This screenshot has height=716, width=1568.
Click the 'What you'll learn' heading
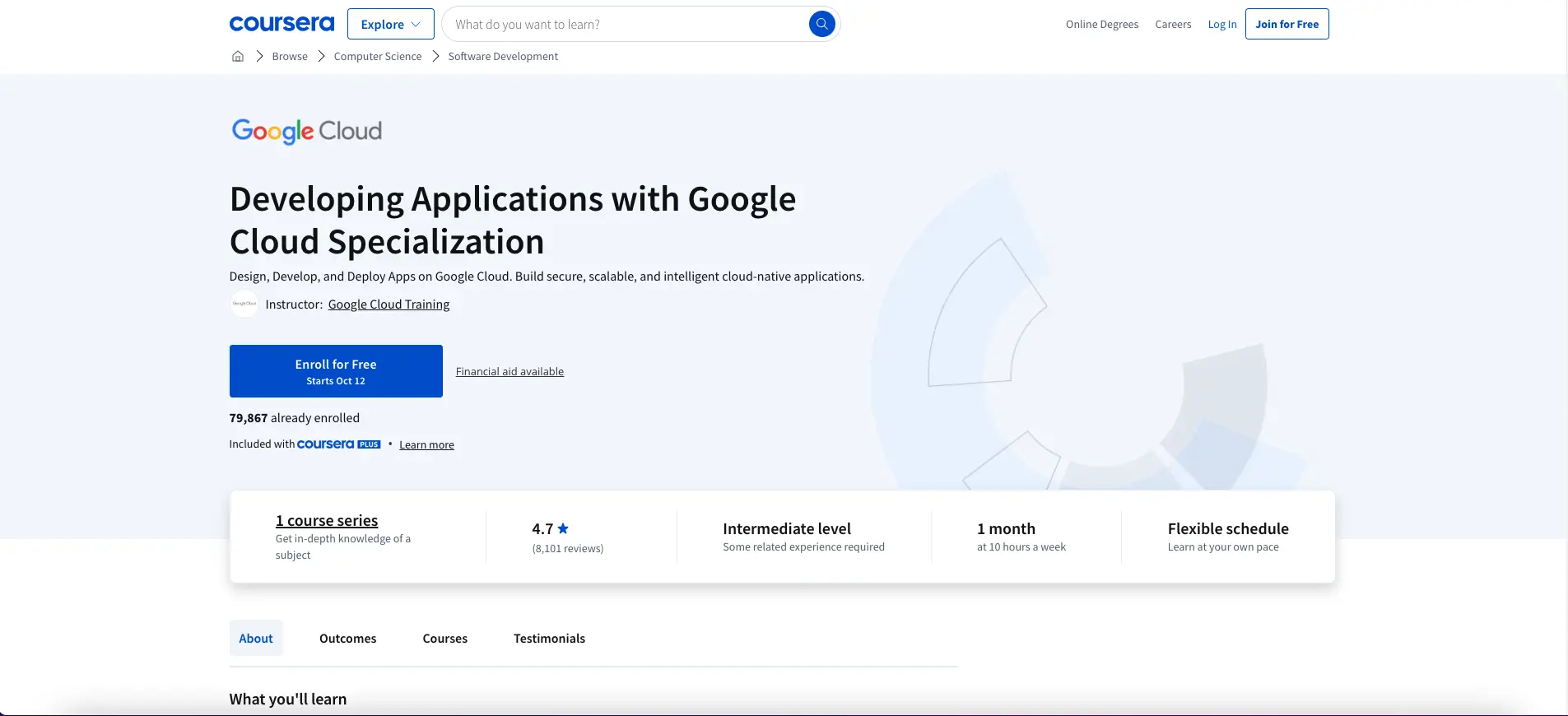tap(288, 699)
